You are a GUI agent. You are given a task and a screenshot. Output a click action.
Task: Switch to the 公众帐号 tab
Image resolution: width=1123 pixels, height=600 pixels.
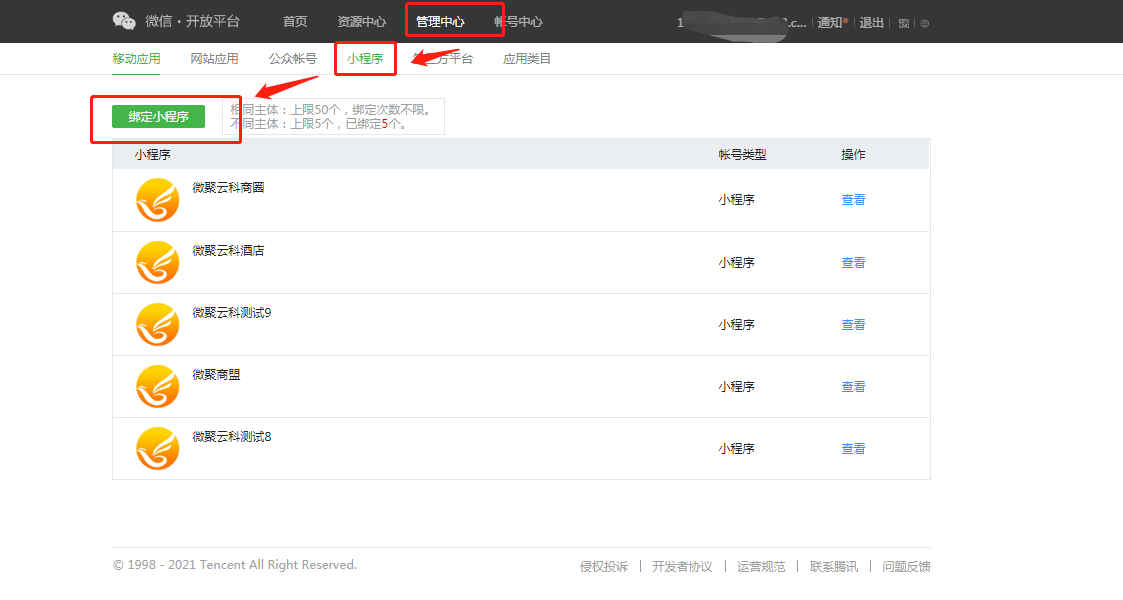[x=293, y=59]
